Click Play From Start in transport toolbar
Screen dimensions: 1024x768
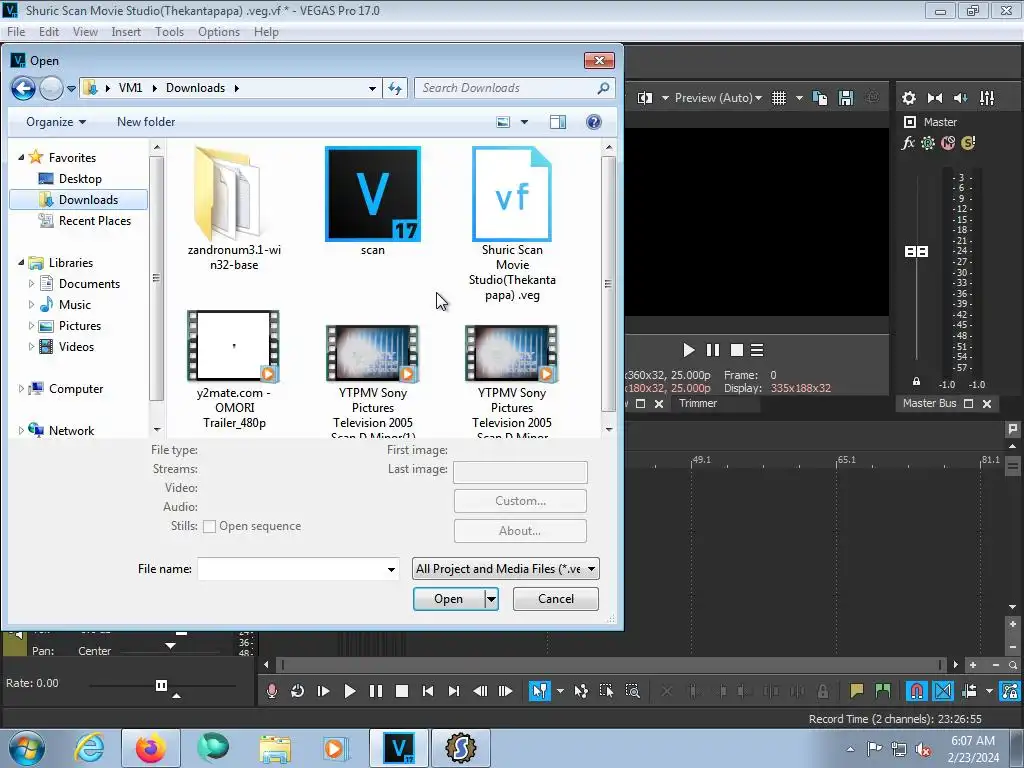(x=323, y=691)
